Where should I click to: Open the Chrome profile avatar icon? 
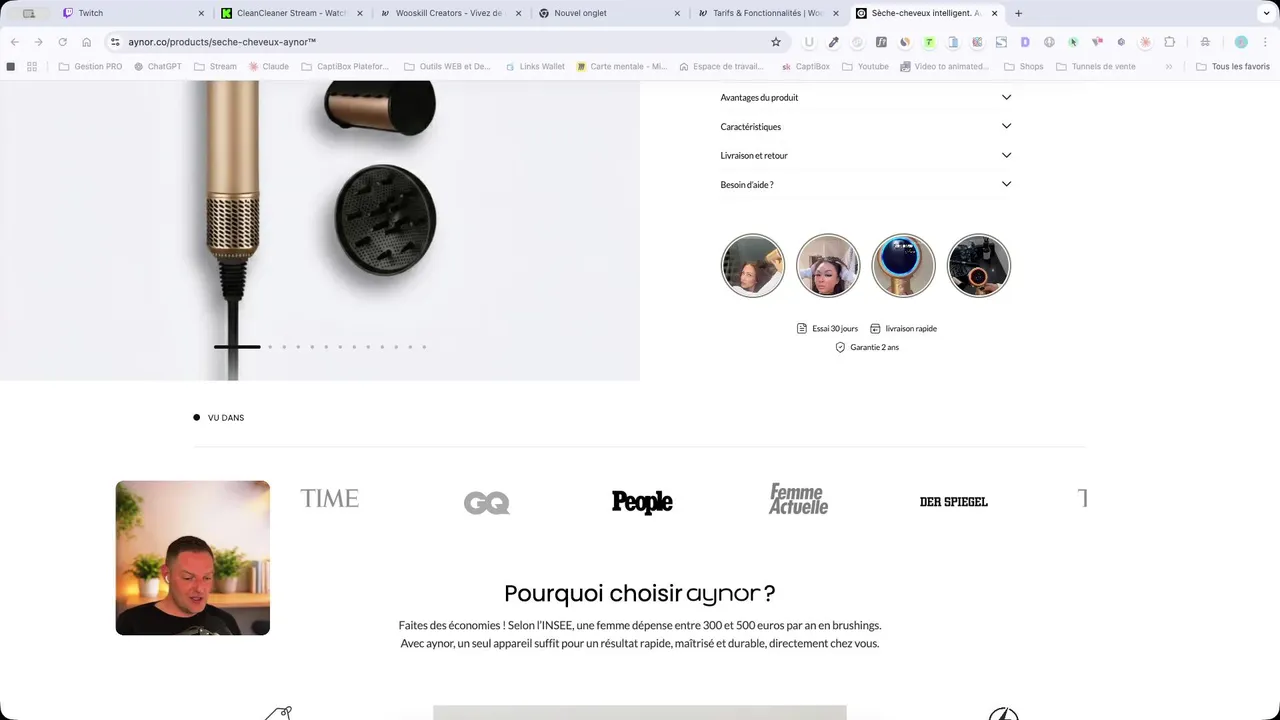(x=1241, y=42)
